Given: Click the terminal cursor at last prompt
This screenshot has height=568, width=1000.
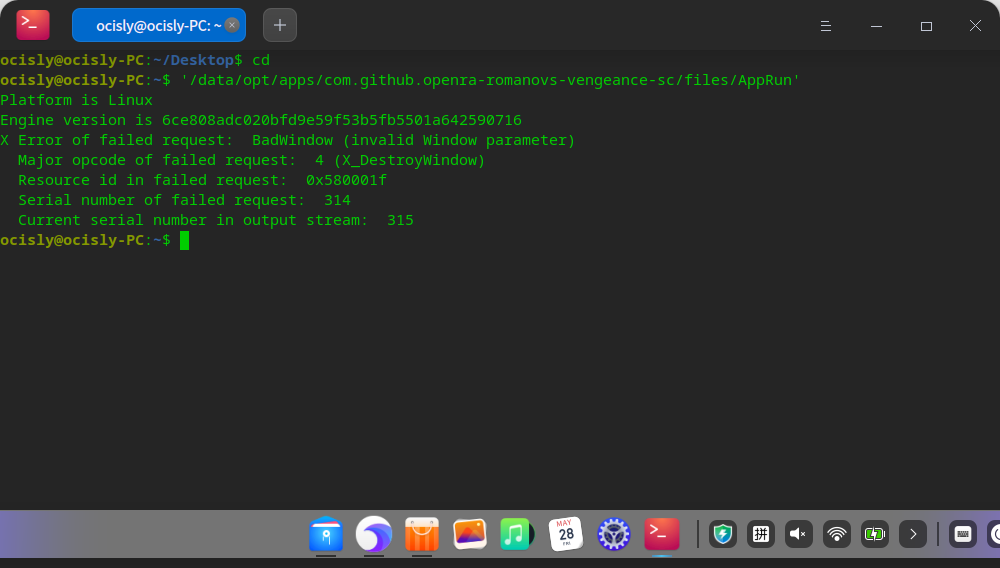Looking at the screenshot, I should click(x=184, y=240).
